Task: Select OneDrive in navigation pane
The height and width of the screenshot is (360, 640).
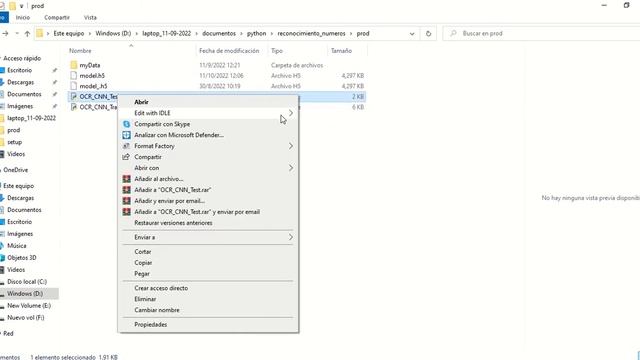Action: tap(16, 170)
